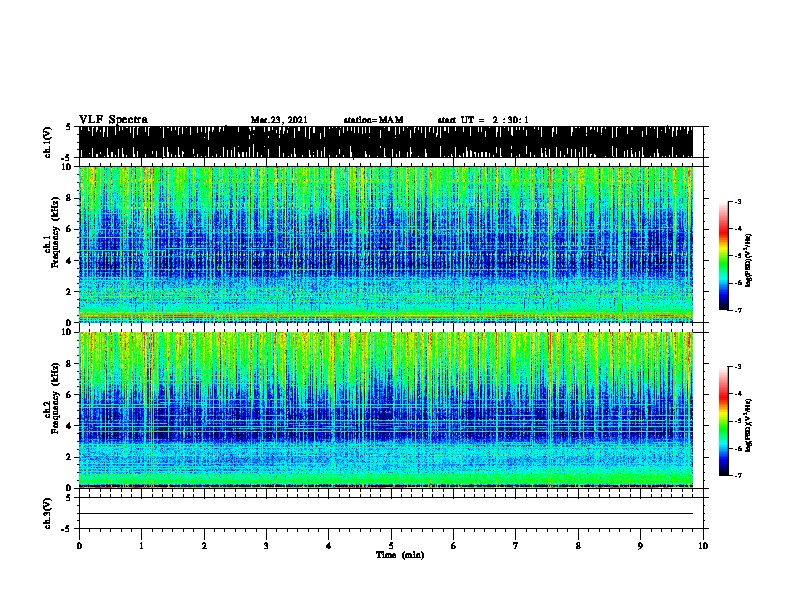Click time axis tick label '7'
The image size is (792, 612).
coord(516,545)
